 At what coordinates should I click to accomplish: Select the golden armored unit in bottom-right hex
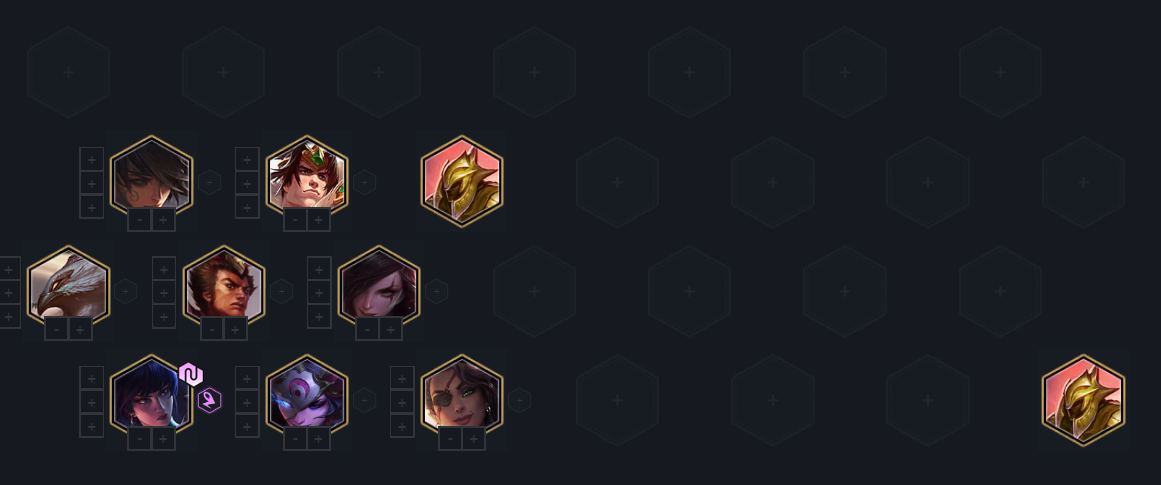click(x=1083, y=401)
